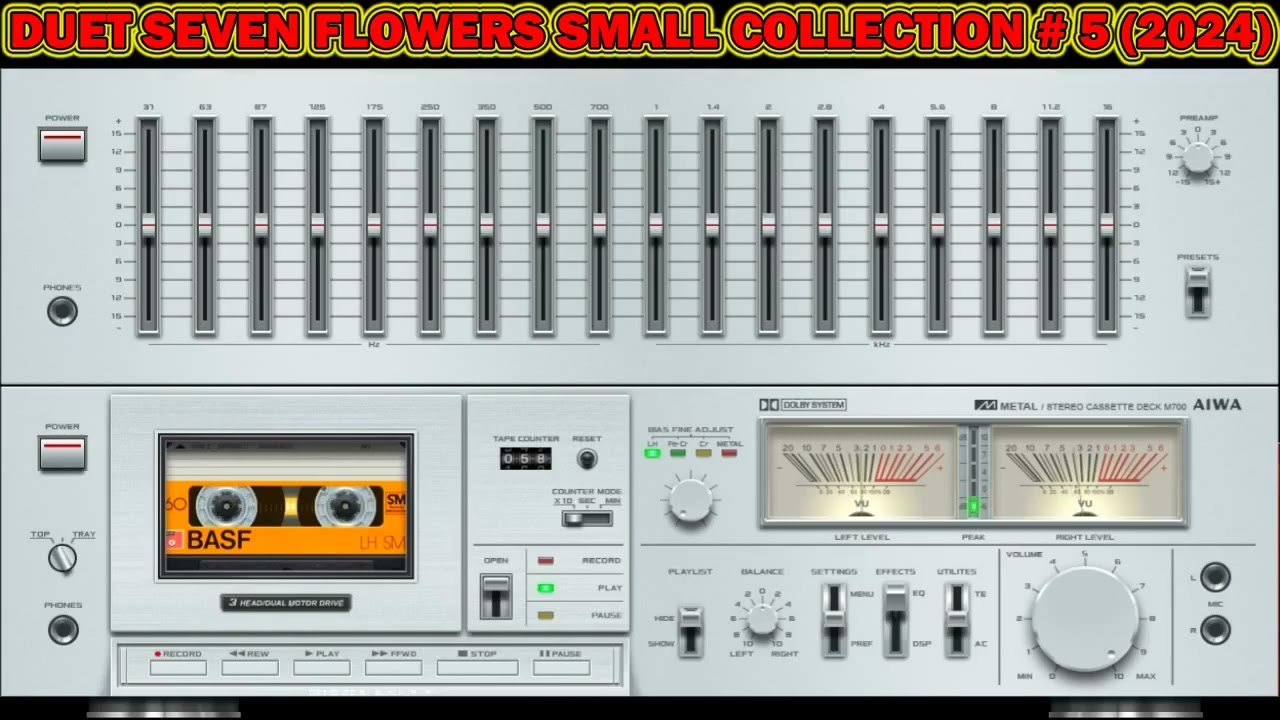Click the green PLAY indicator light
The width and height of the screenshot is (1280, 720).
click(545, 588)
